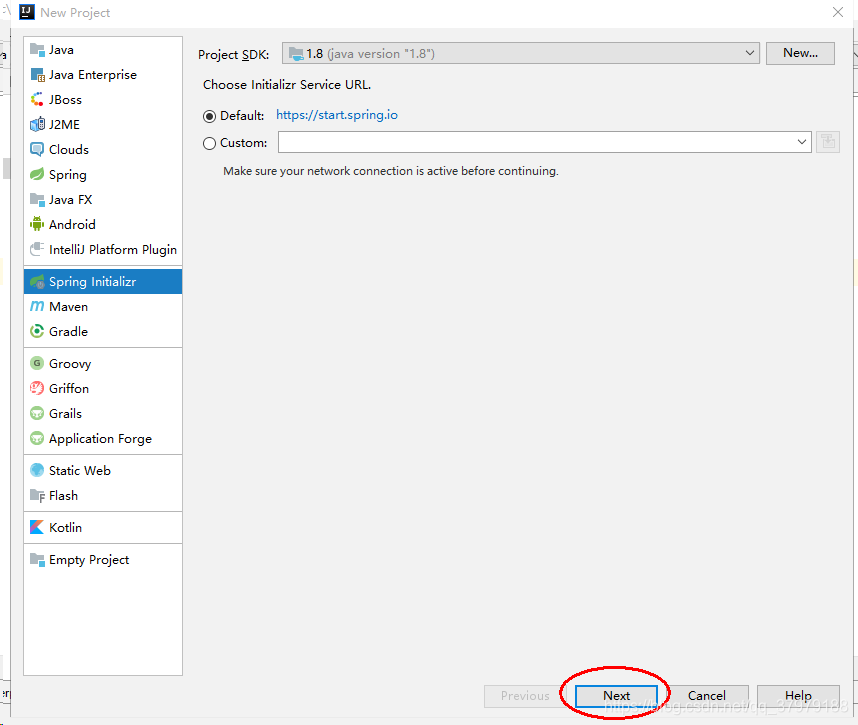Open the https://start.spring.io link
The image size is (858, 725).
tap(337, 115)
